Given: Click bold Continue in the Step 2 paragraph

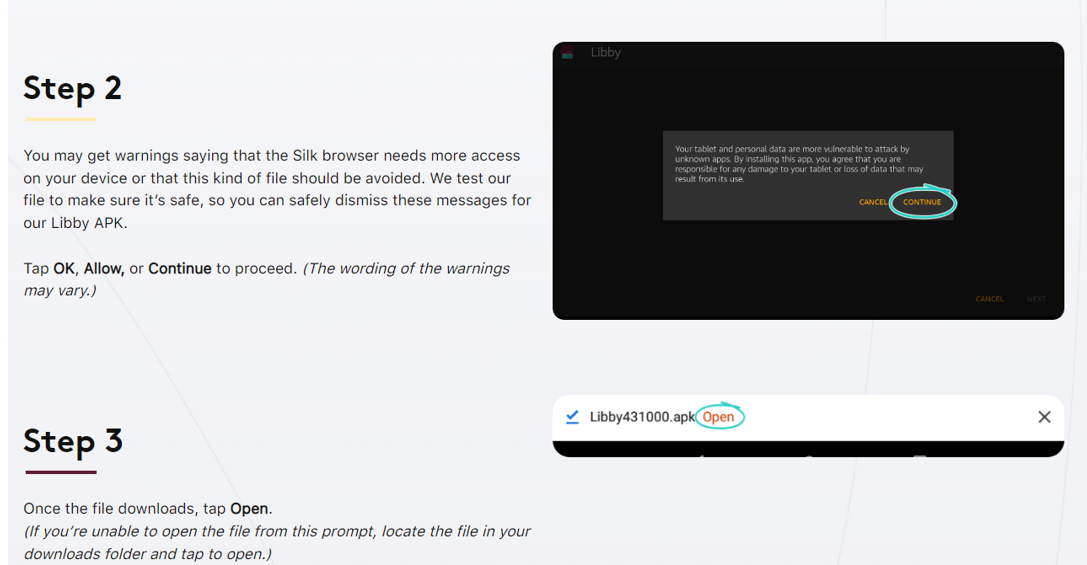Looking at the screenshot, I should (x=180, y=268).
